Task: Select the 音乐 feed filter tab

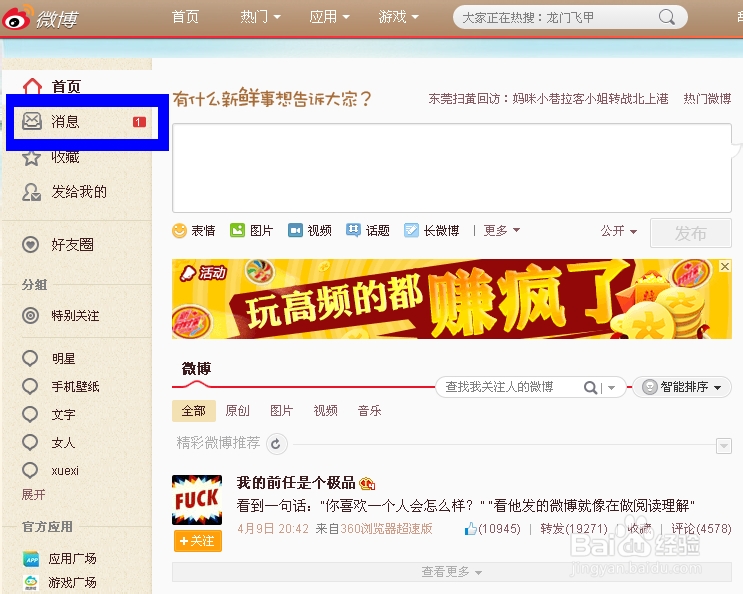Action: pyautogui.click(x=370, y=411)
